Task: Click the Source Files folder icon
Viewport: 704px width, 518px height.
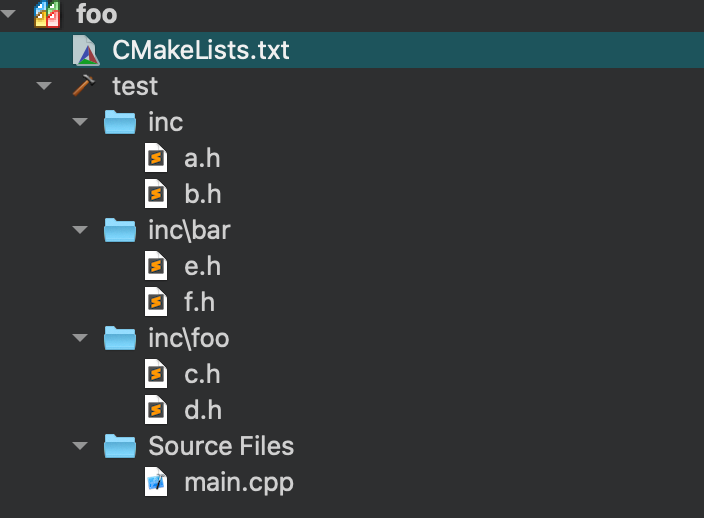Action: pos(120,446)
